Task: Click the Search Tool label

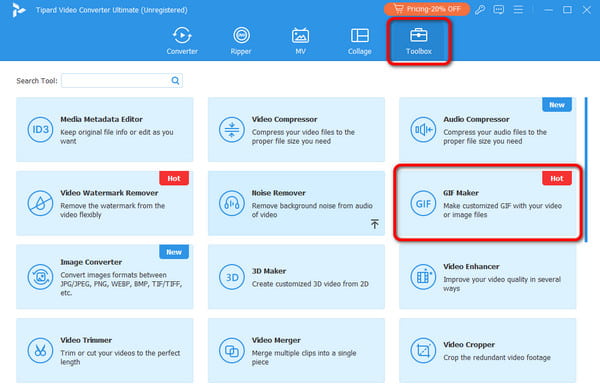Action: pos(37,81)
